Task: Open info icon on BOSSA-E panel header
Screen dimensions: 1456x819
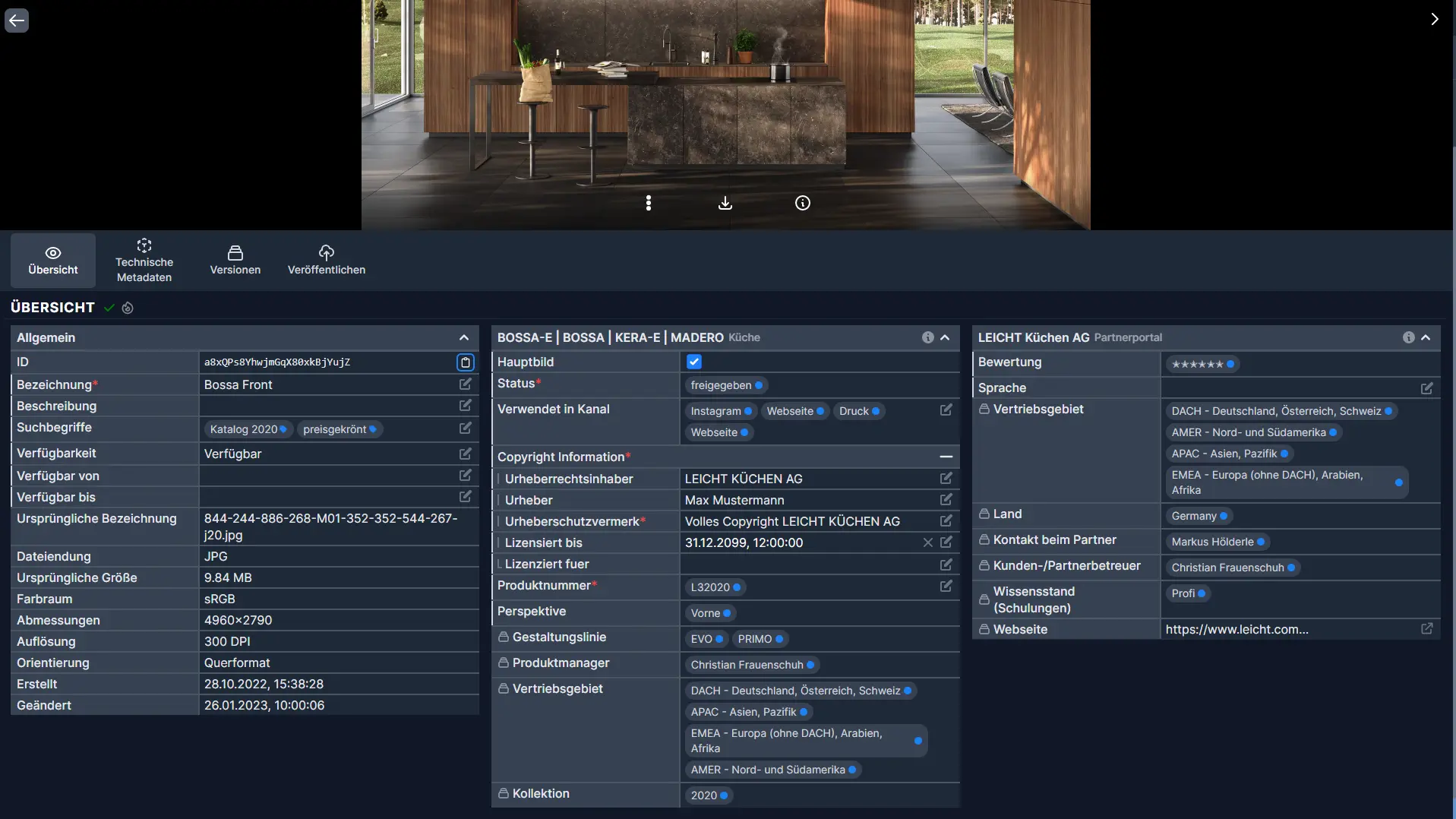Action: (927, 337)
